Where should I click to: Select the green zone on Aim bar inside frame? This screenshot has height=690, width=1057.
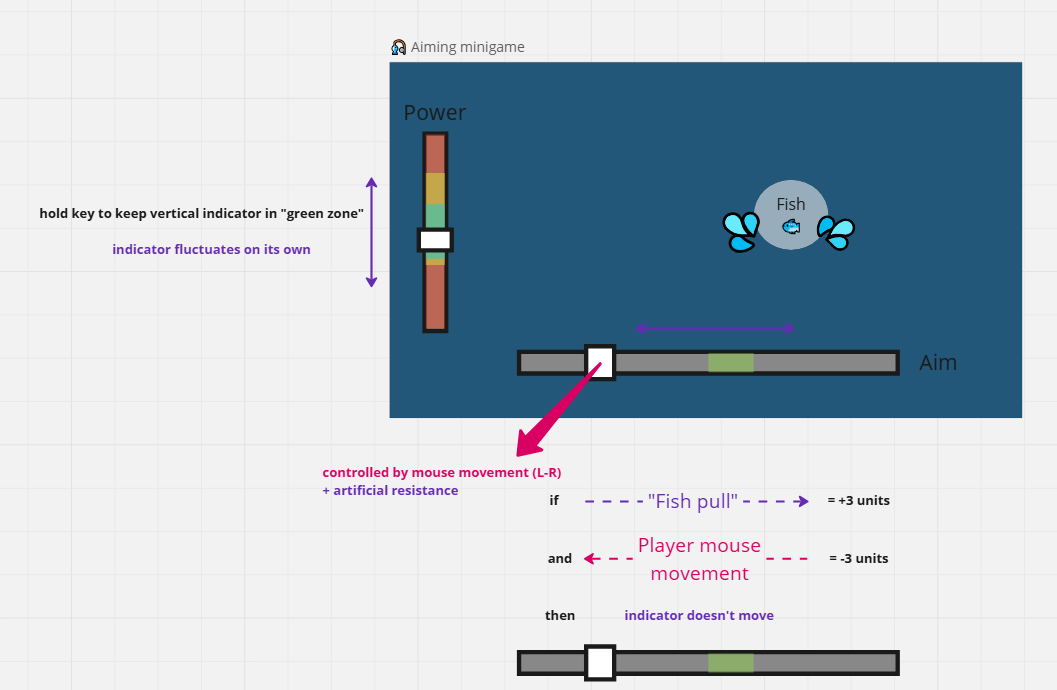click(731, 363)
